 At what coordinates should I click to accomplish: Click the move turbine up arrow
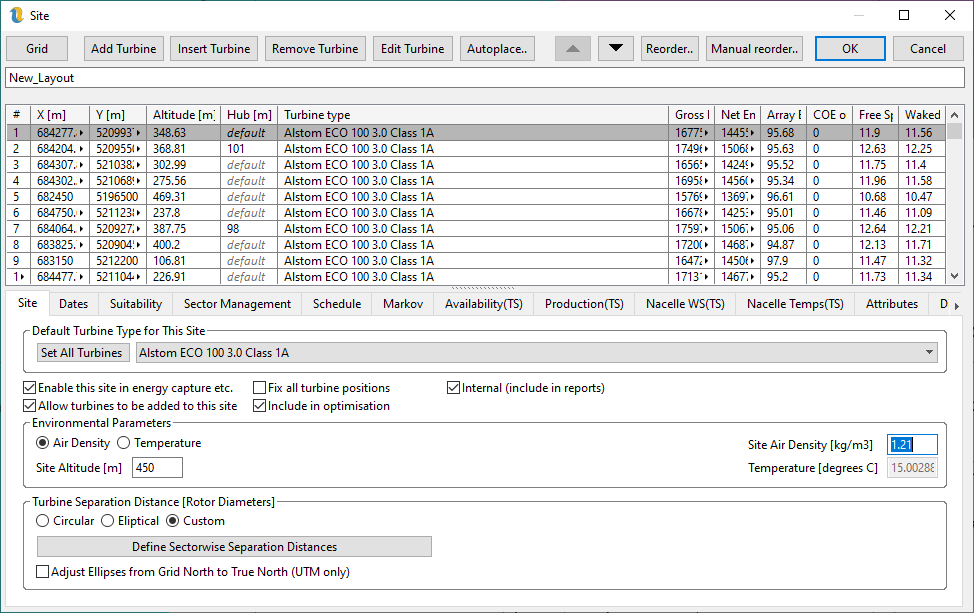573,48
